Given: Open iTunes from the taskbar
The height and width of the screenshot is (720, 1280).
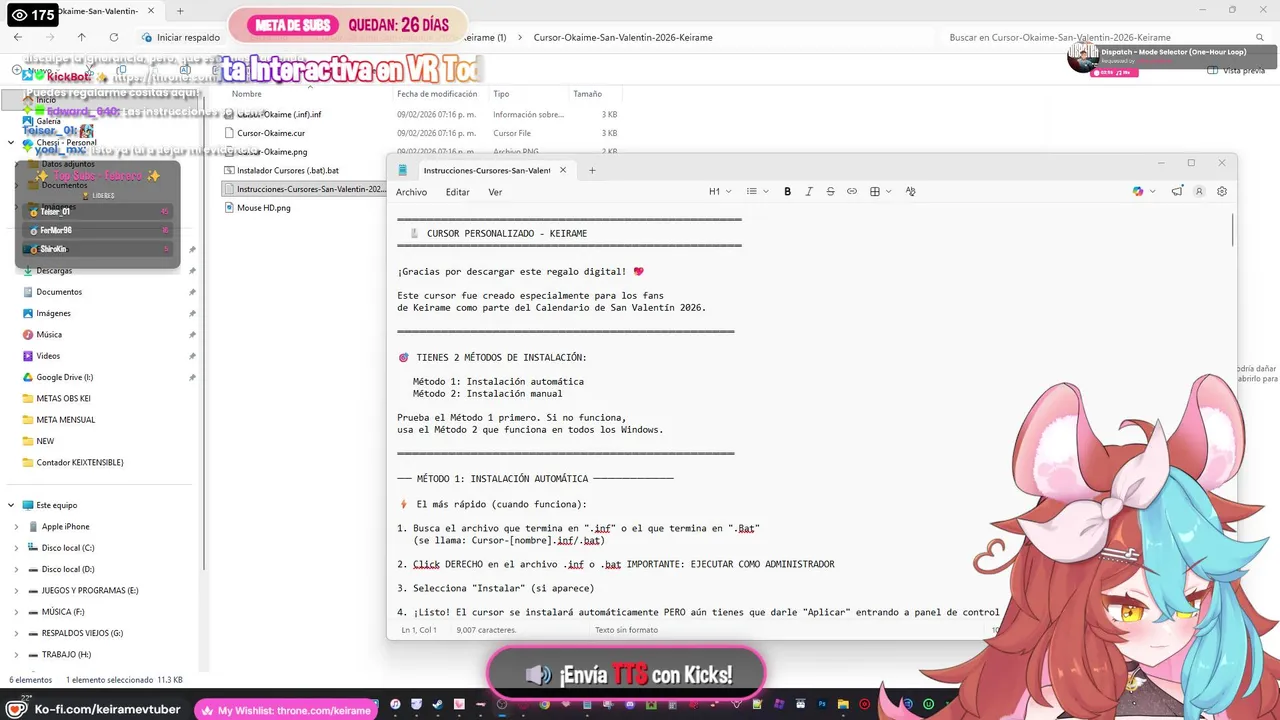Looking at the screenshot, I should (x=395, y=705).
